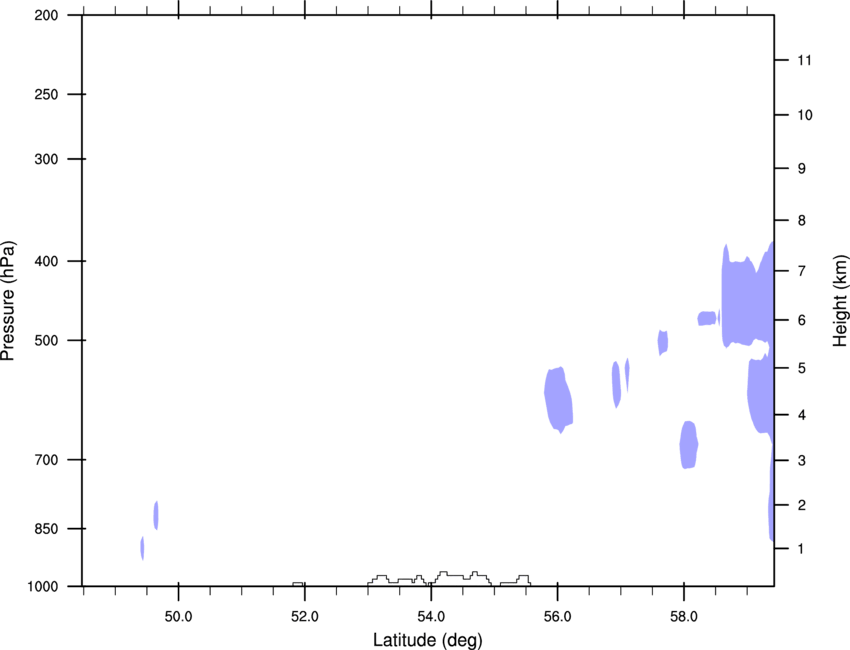Click latitude tick label 58.0

tap(684, 617)
